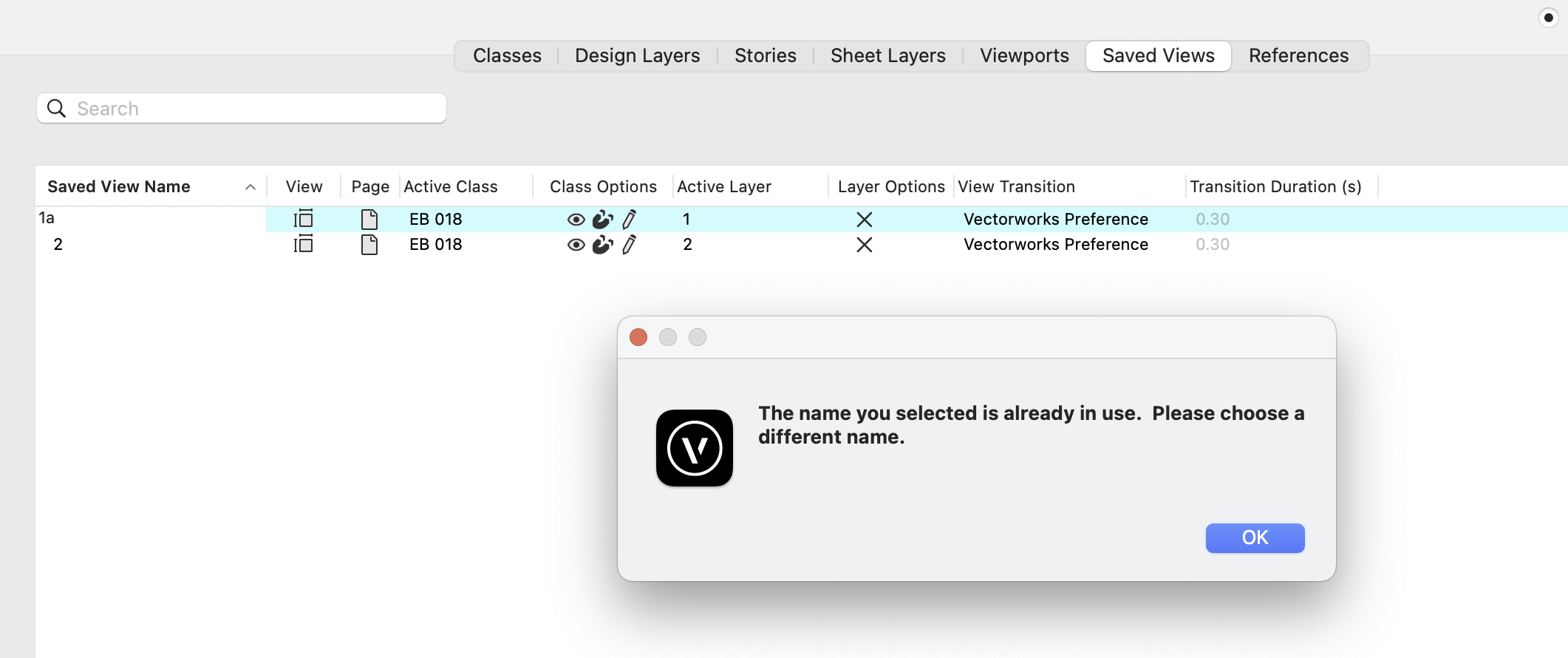The image size is (1568, 658).
Task: Switch to the Design Layers tab
Action: pyautogui.click(x=637, y=55)
